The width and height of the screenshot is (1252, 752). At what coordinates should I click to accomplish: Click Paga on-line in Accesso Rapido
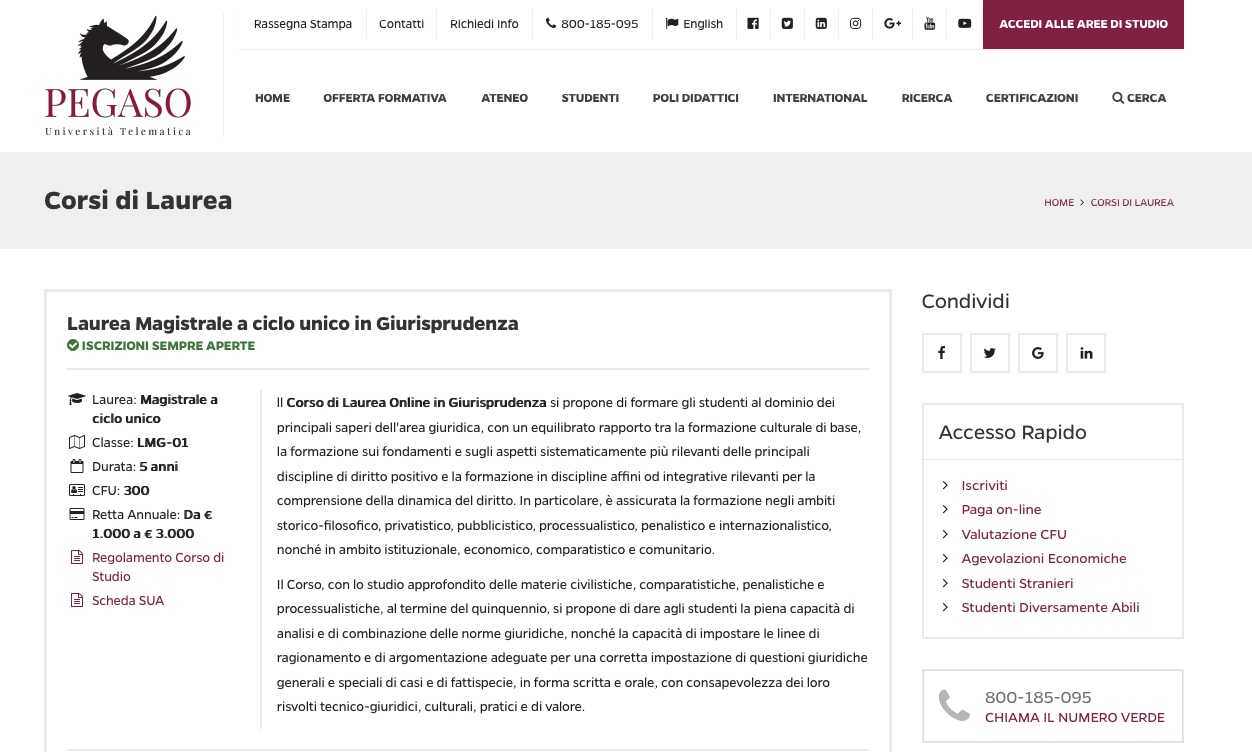pos(1001,510)
